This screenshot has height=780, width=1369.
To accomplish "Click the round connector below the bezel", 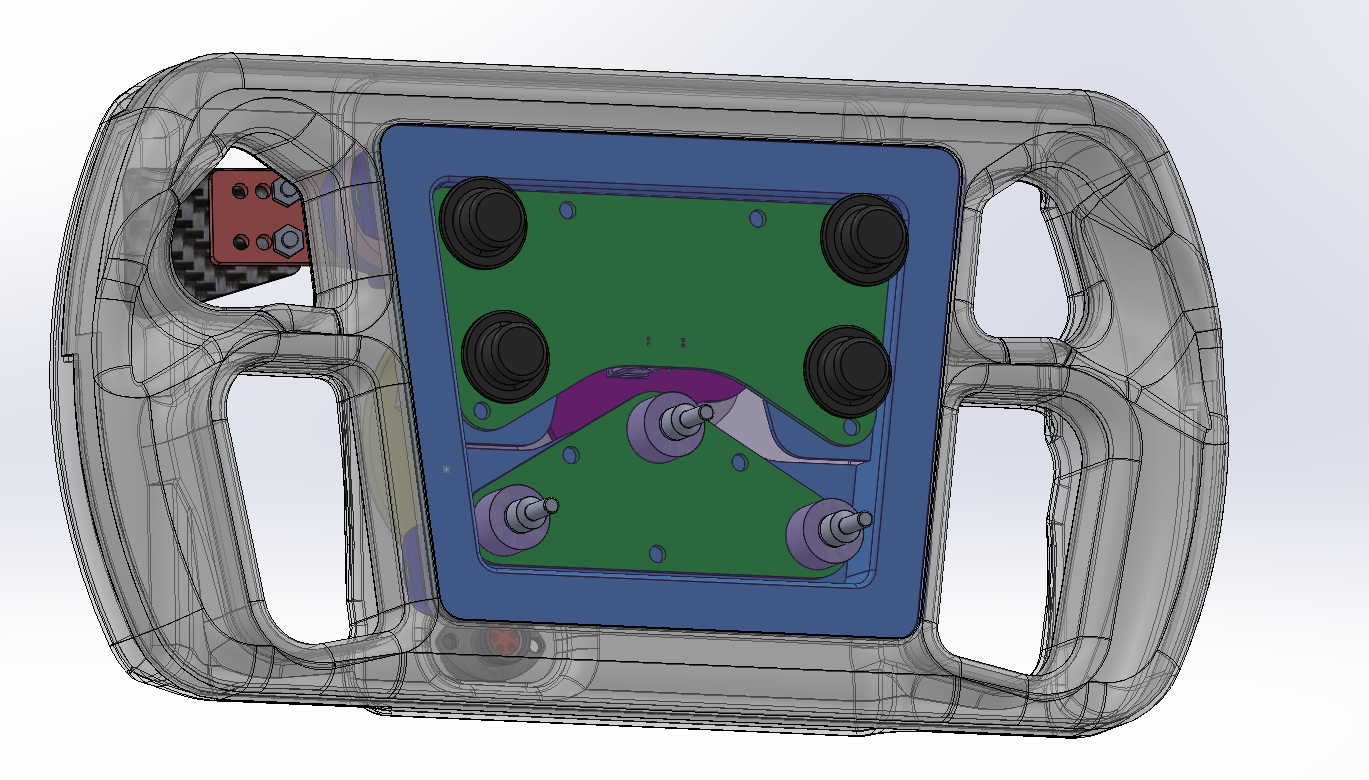I will point(499,639).
